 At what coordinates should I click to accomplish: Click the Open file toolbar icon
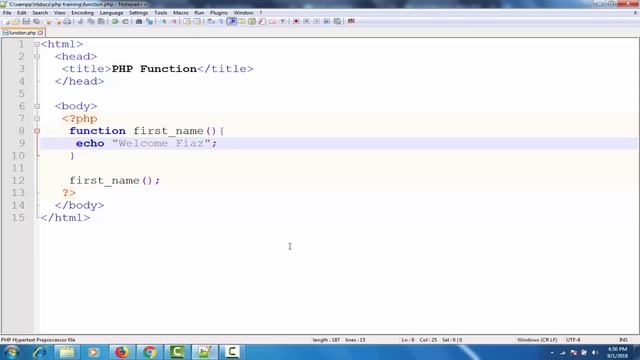coord(16,21)
